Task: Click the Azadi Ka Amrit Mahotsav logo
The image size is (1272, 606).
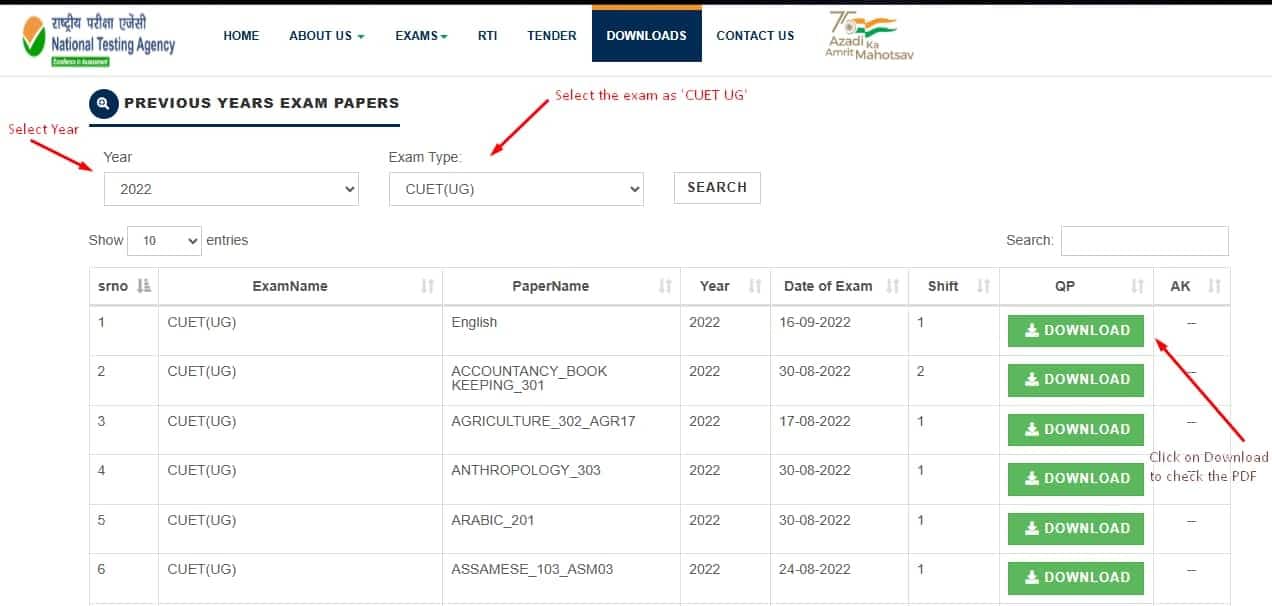Action: [868, 35]
